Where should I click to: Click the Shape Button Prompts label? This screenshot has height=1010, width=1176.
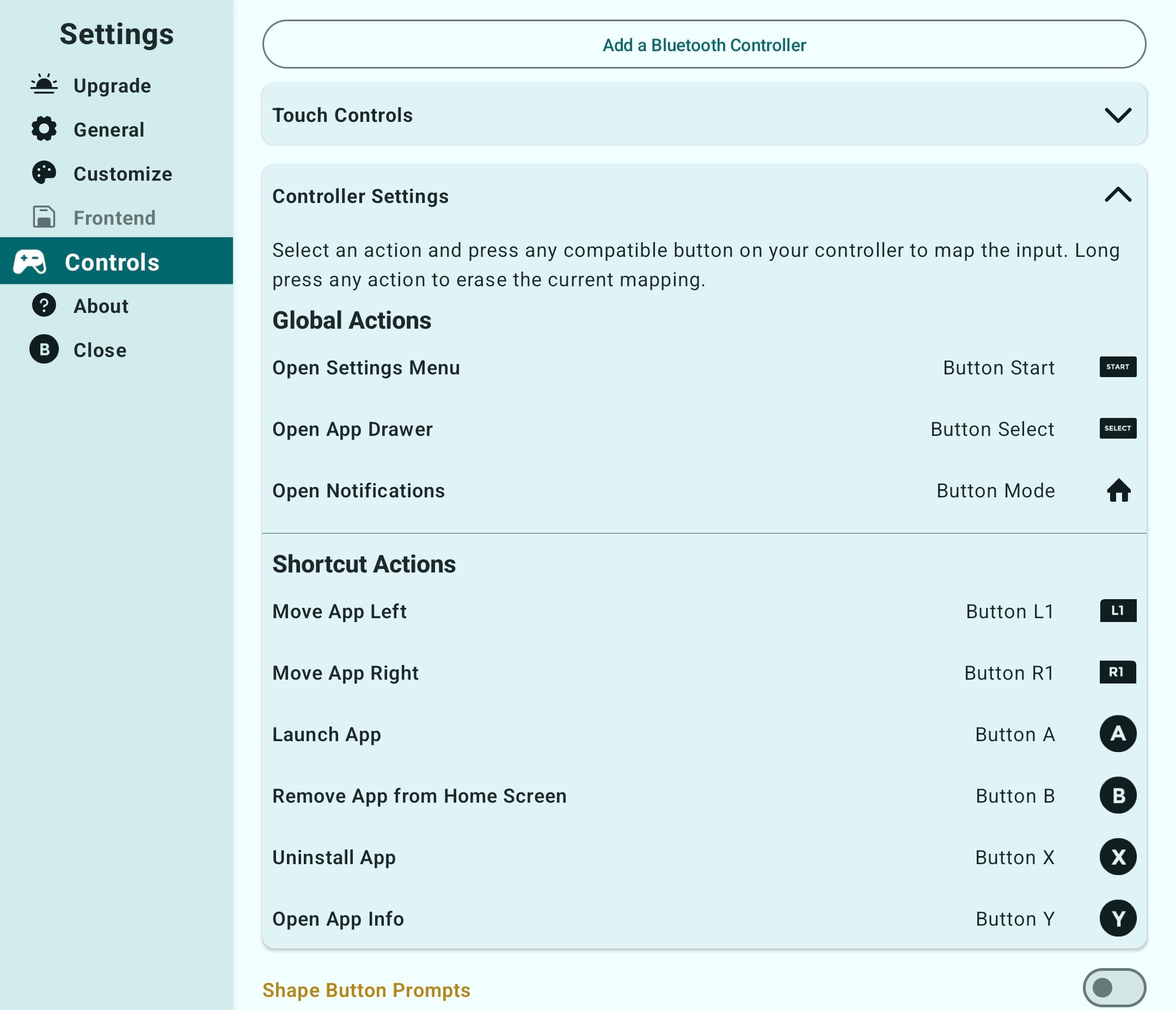(x=366, y=990)
